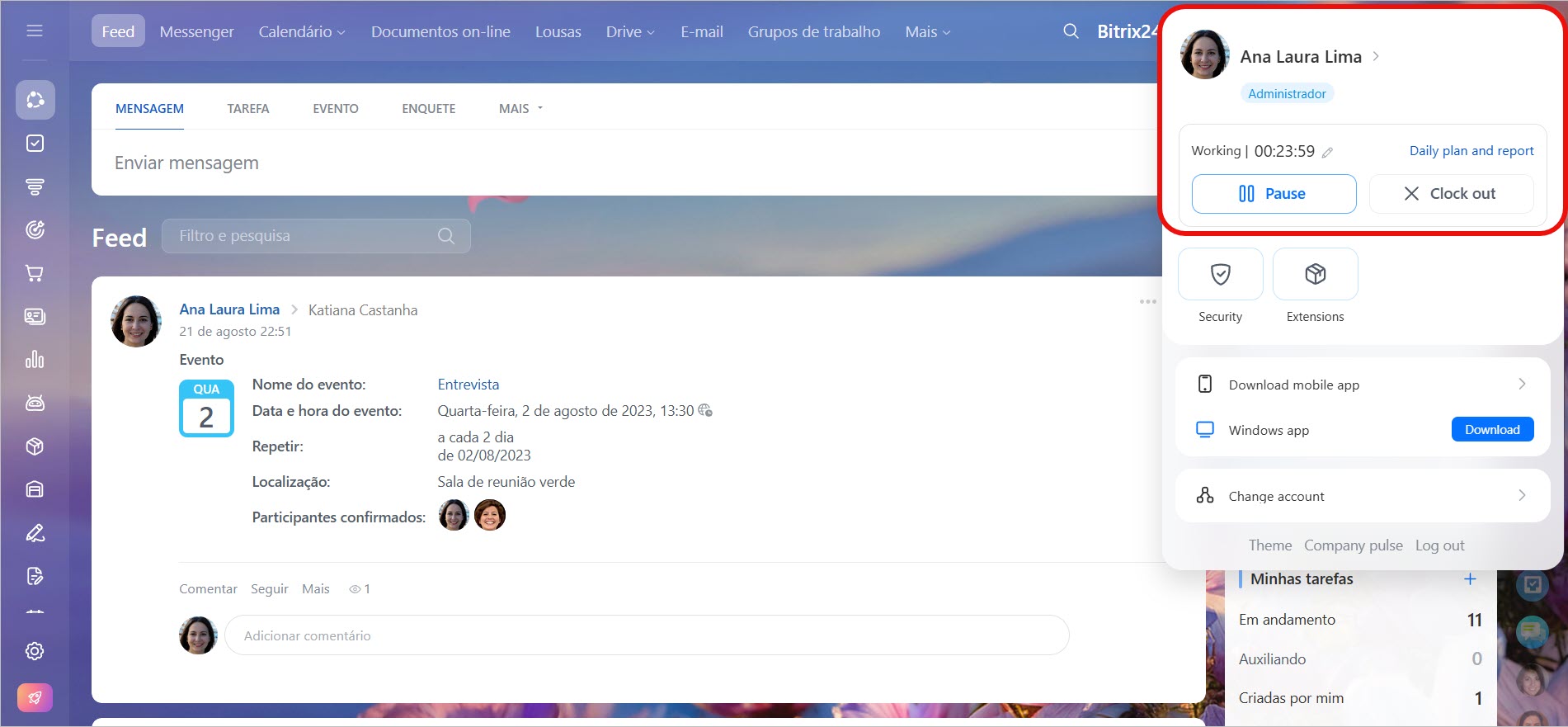Expand the Calendário dropdown menu
1568x727 pixels.
(302, 32)
